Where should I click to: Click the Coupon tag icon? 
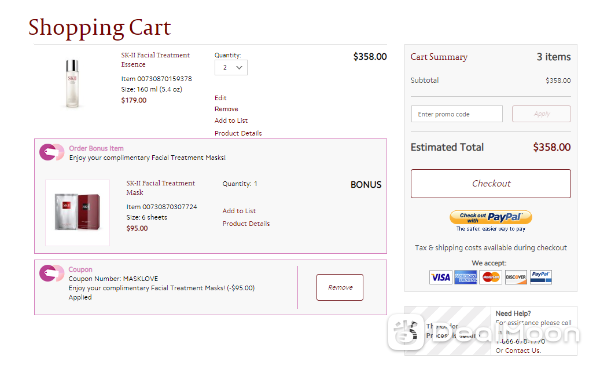click(51, 273)
